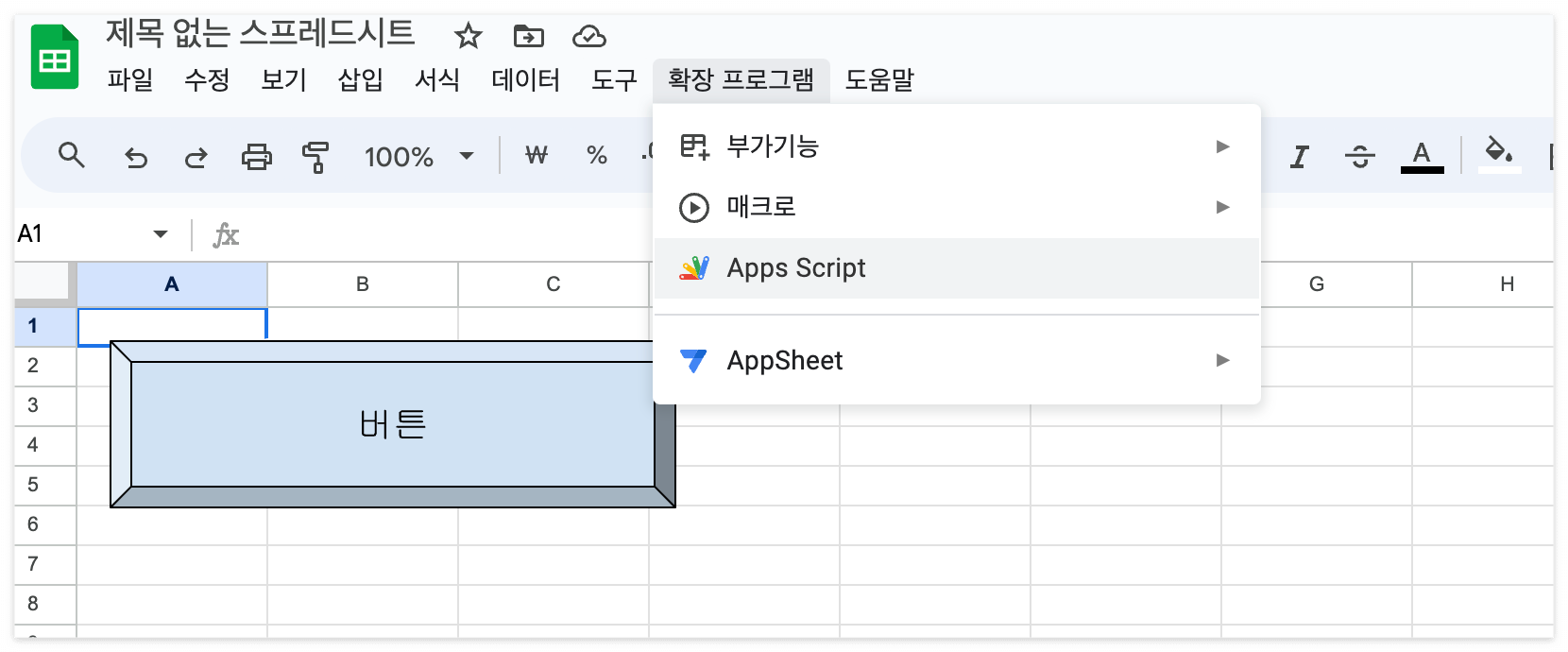Activate the paint format tool
Image resolution: width=1568 pixels, height=652 pixels.
(315, 156)
